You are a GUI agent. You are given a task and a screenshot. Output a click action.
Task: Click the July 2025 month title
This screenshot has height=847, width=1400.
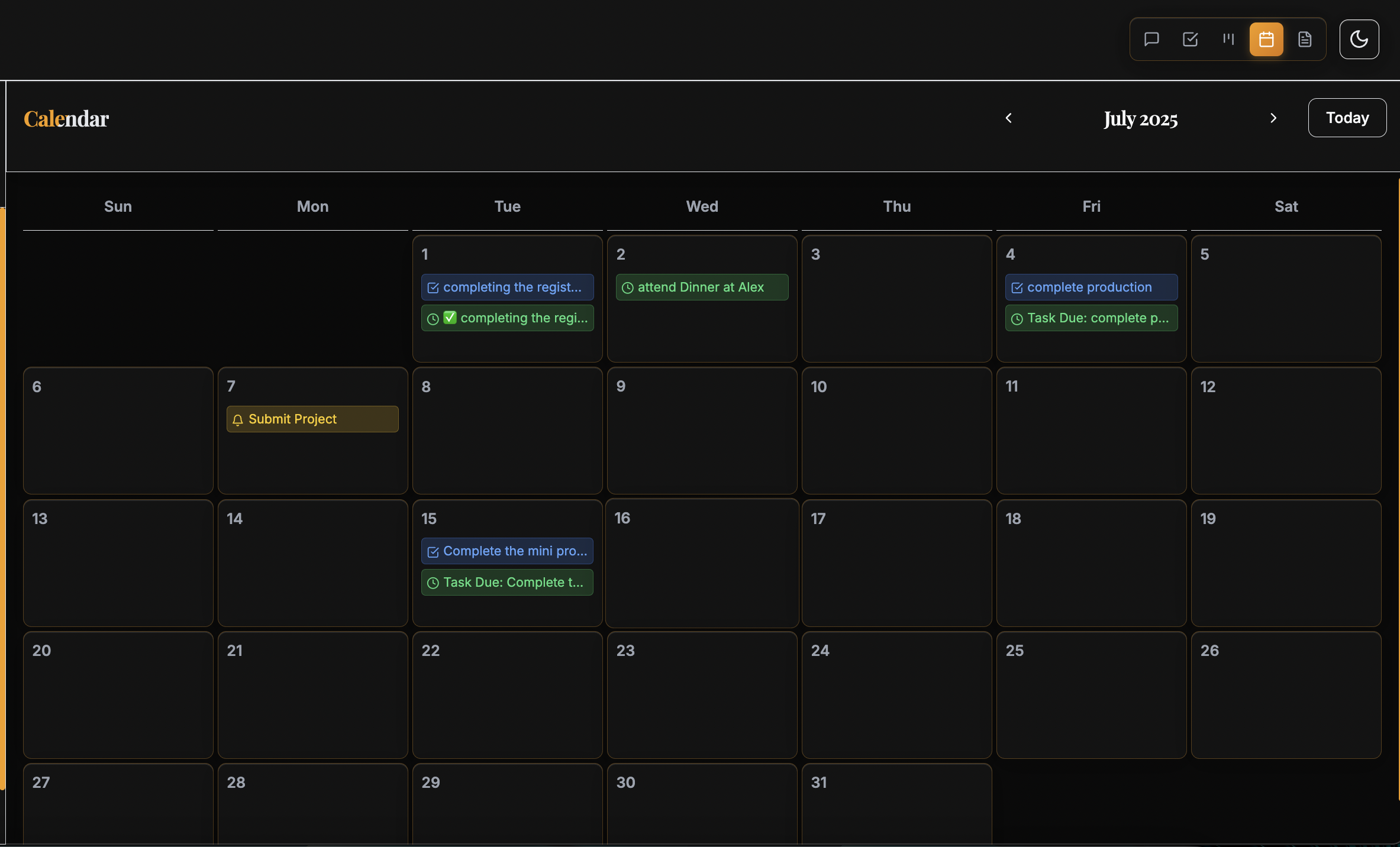(1140, 118)
